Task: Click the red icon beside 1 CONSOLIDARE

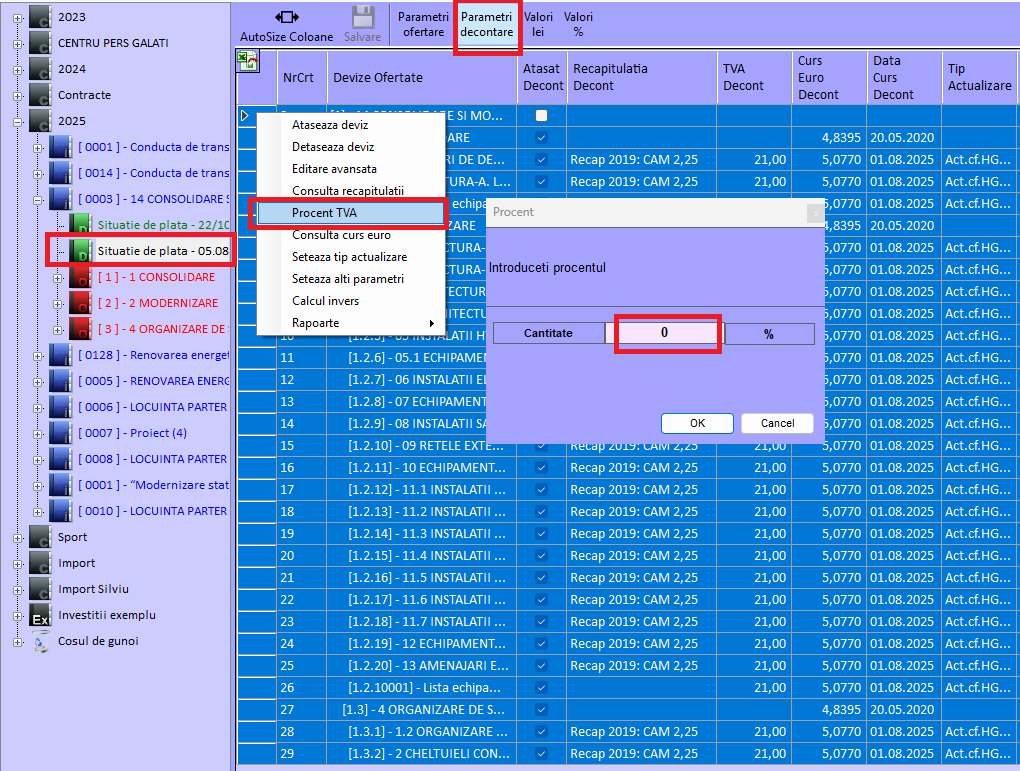Action: [80, 277]
